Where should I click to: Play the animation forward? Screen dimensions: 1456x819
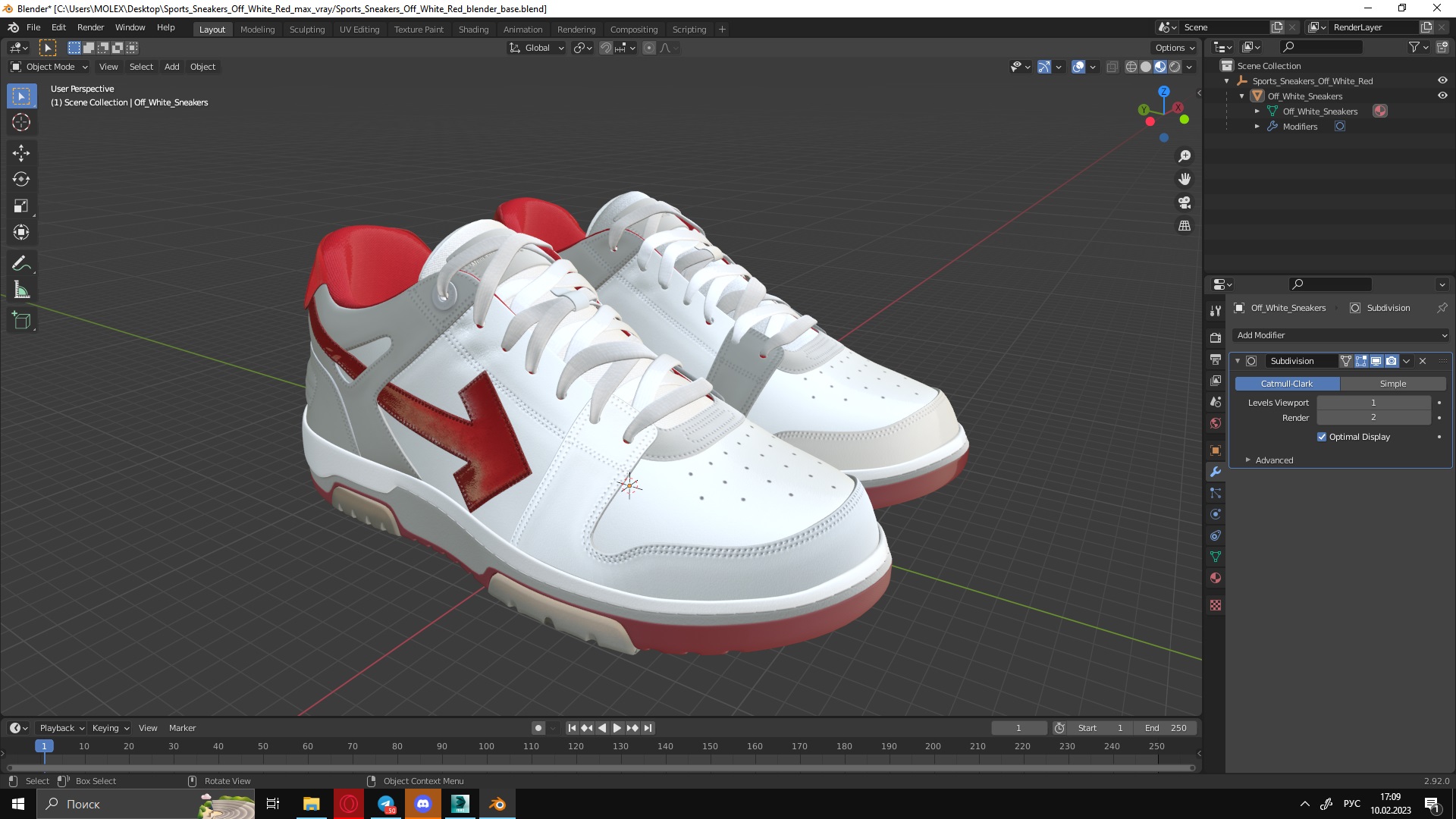[617, 728]
